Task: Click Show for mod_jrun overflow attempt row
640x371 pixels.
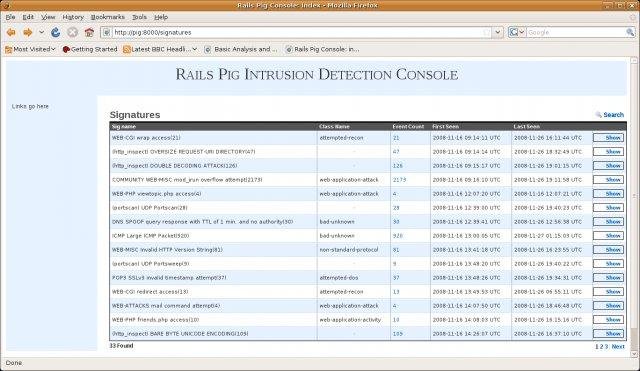Action: tap(608, 180)
